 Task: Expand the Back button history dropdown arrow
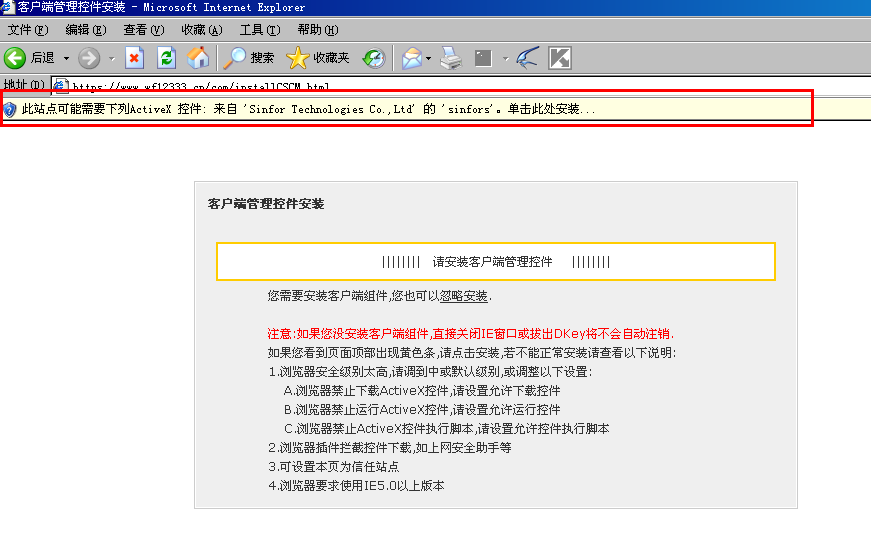click(x=67, y=58)
